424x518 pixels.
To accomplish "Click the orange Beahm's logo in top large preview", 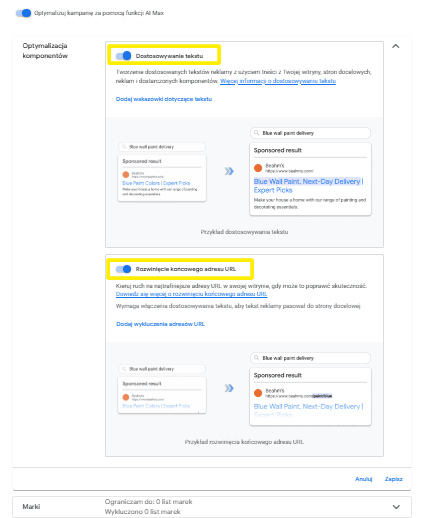I will click(258, 168).
